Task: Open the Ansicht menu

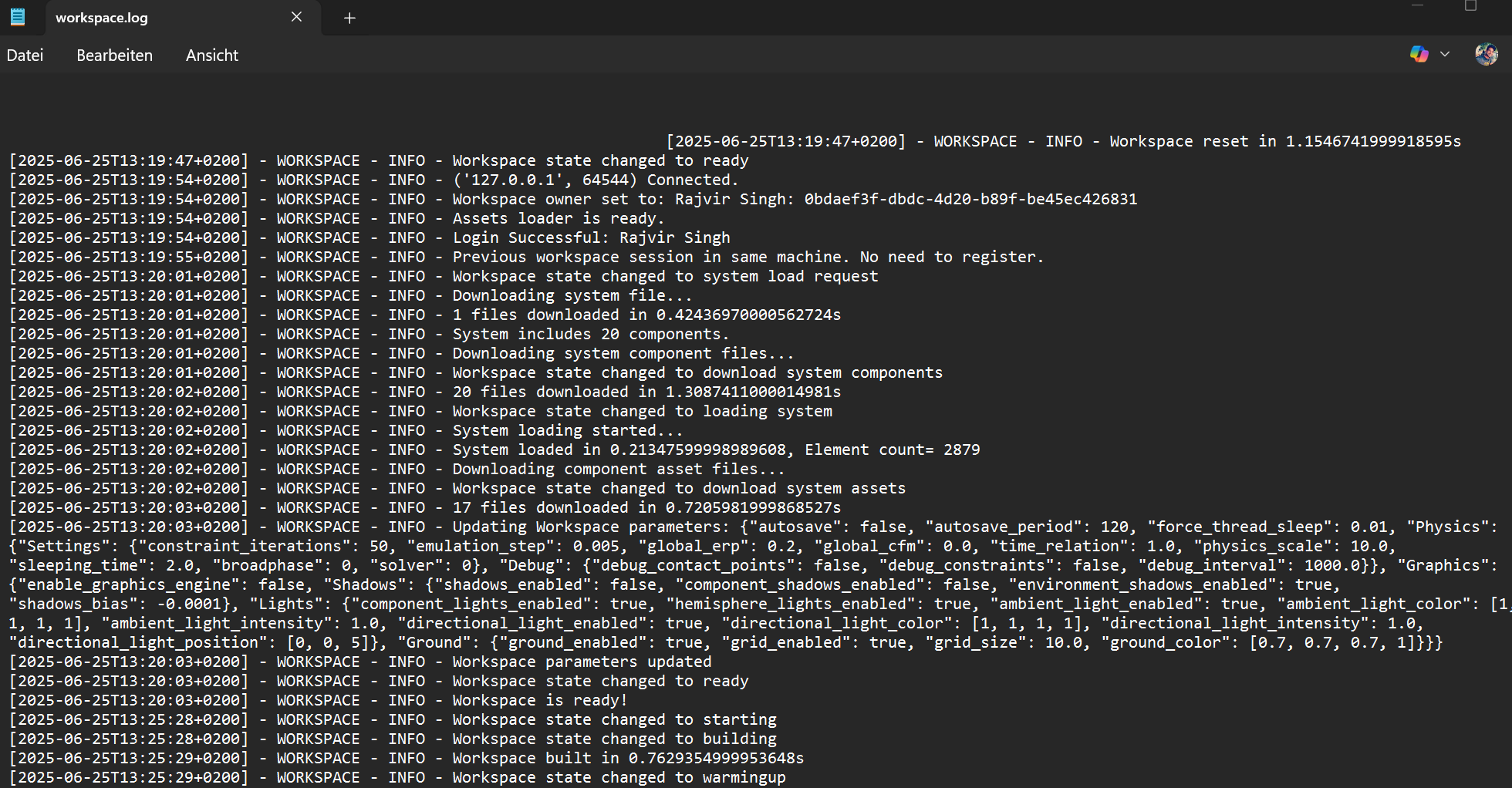Action: click(x=211, y=56)
